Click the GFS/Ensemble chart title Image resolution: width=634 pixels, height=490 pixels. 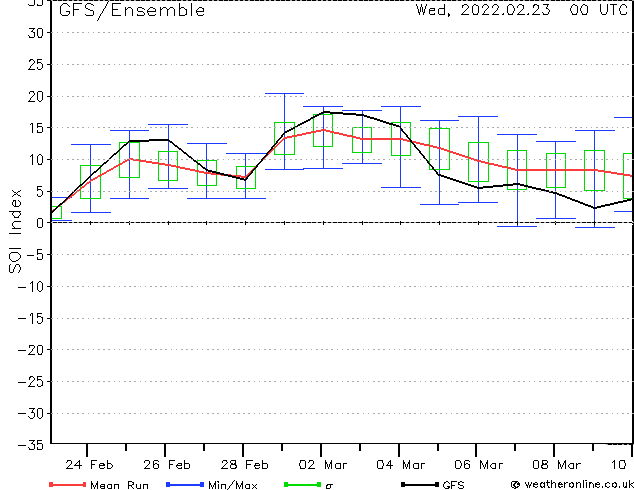132,11
